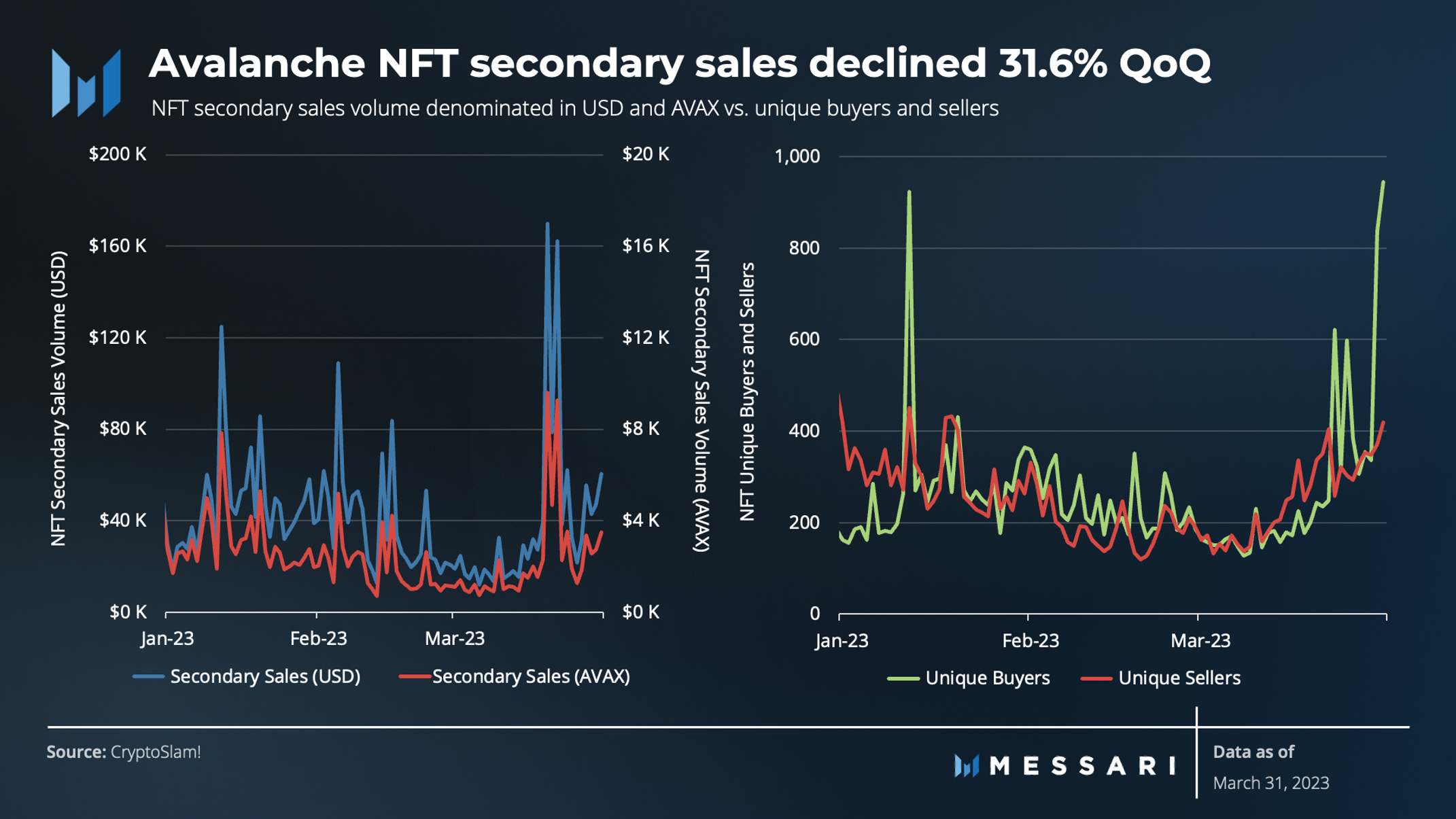This screenshot has height=819, width=1456.
Task: Toggle the Unique Buyers legend entry
Action: (969, 678)
